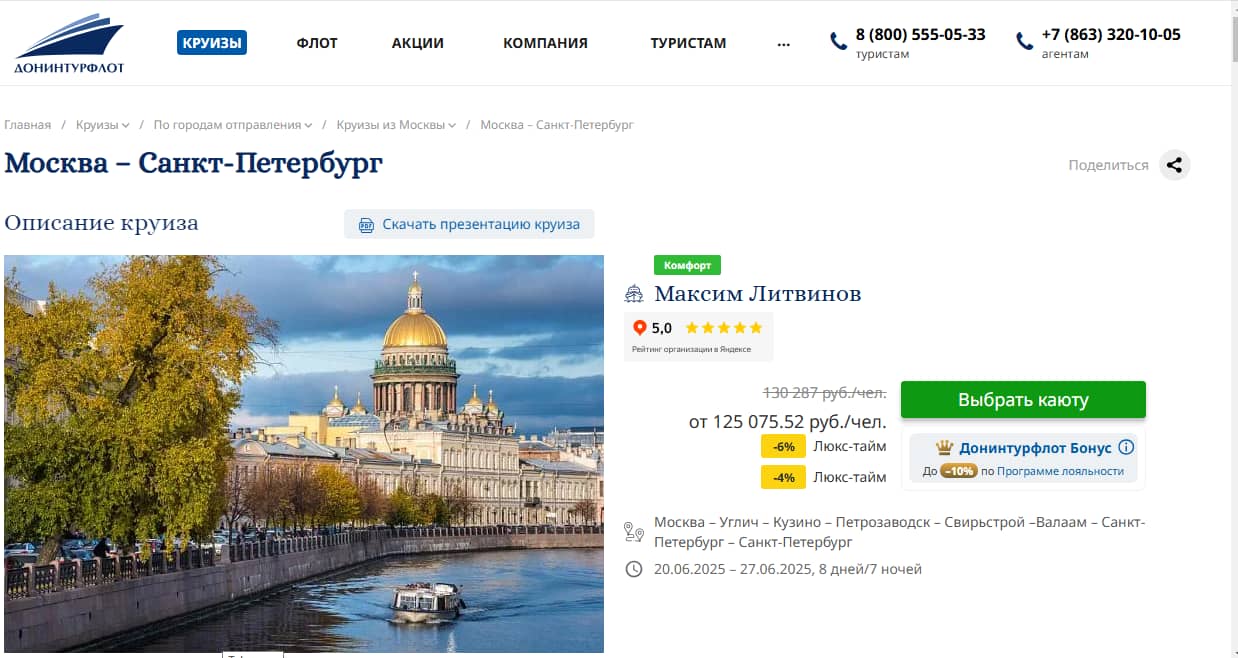Click the phone icon beside +7 (863) 320-10-05
The width and height of the screenshot is (1238, 658).
click(x=1024, y=41)
